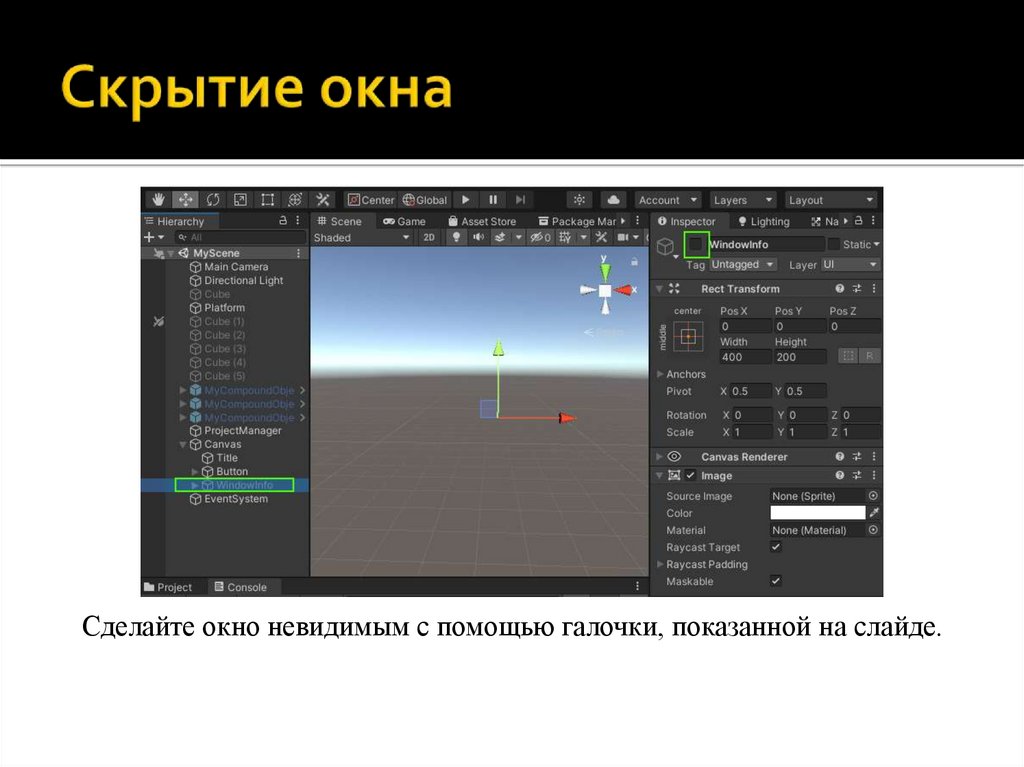Viewport: 1024px width, 767px height.
Task: Select the Scene tab
Action: pyautogui.click(x=339, y=221)
